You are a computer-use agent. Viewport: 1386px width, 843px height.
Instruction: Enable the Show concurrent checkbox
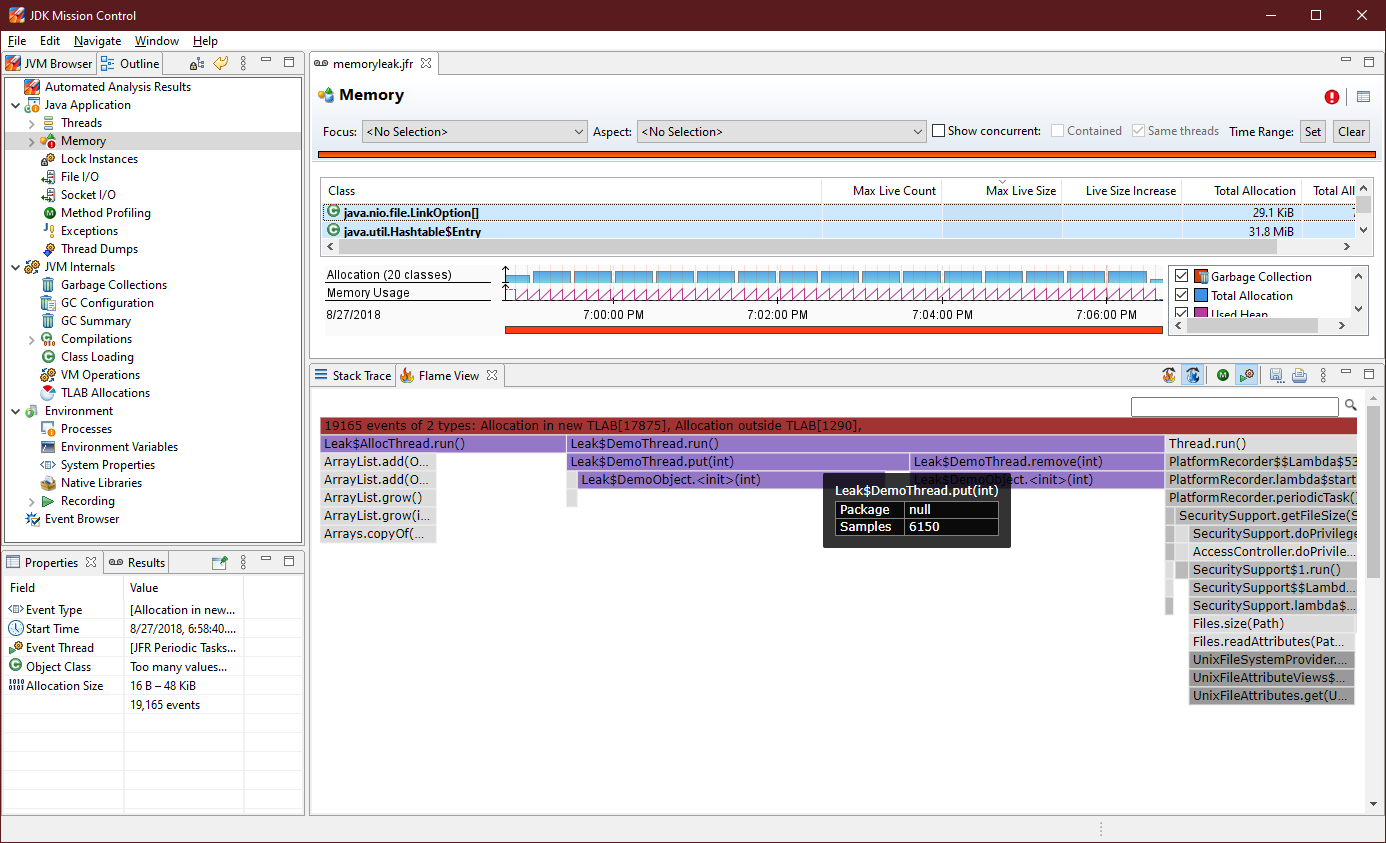939,131
